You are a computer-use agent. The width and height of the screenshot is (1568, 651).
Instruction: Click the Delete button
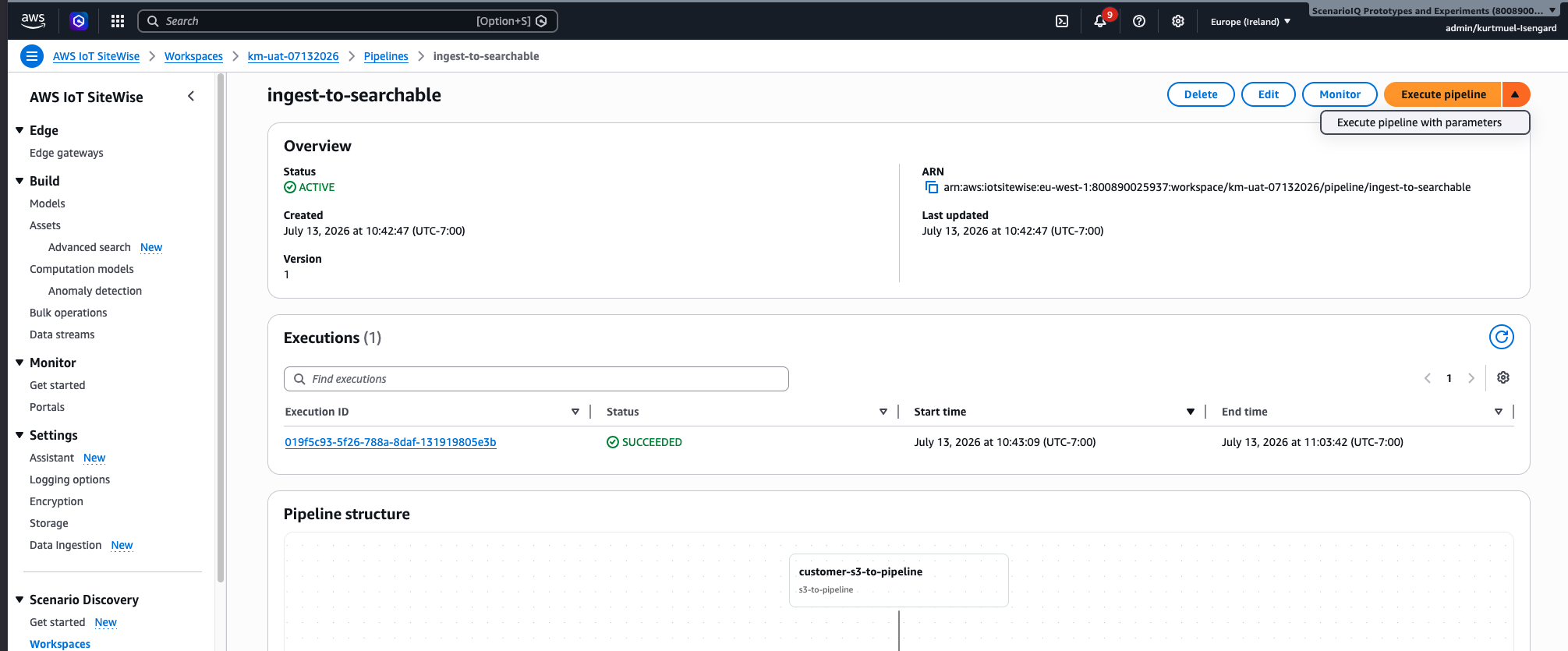click(x=1201, y=94)
